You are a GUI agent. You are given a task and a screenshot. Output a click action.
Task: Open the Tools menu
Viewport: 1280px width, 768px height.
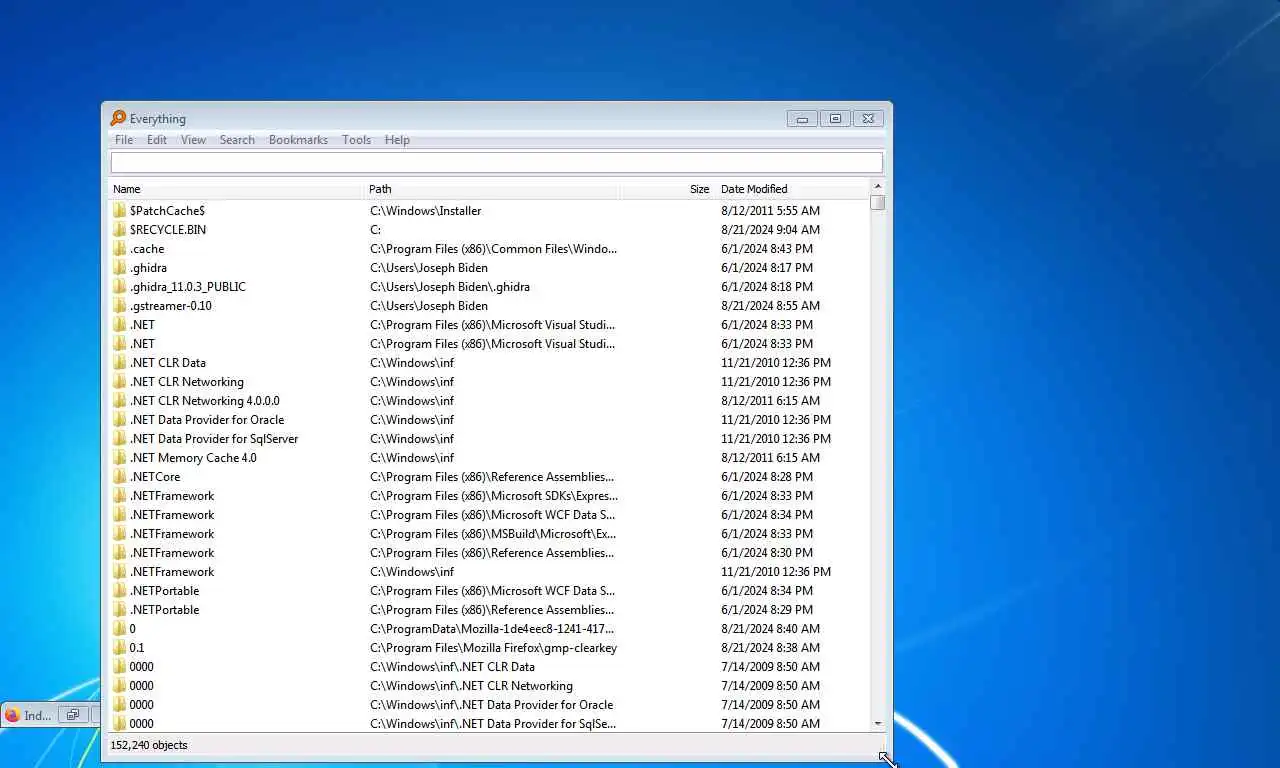[356, 140]
